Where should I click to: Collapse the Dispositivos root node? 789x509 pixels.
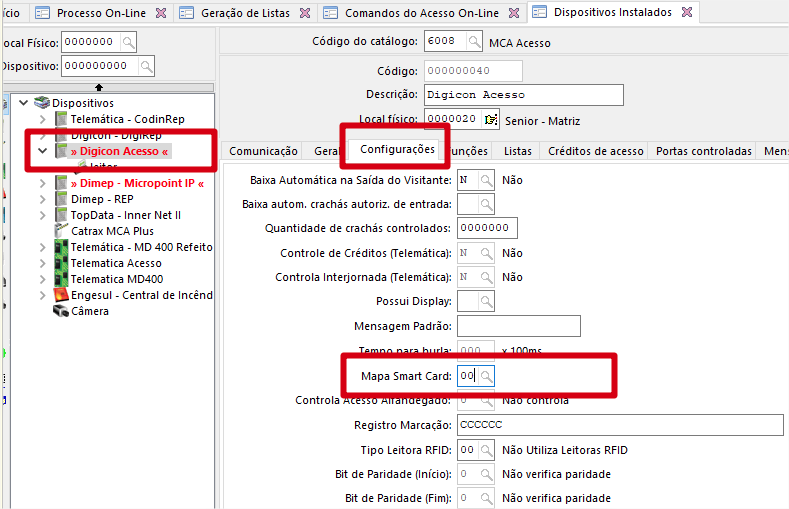(x=23, y=103)
